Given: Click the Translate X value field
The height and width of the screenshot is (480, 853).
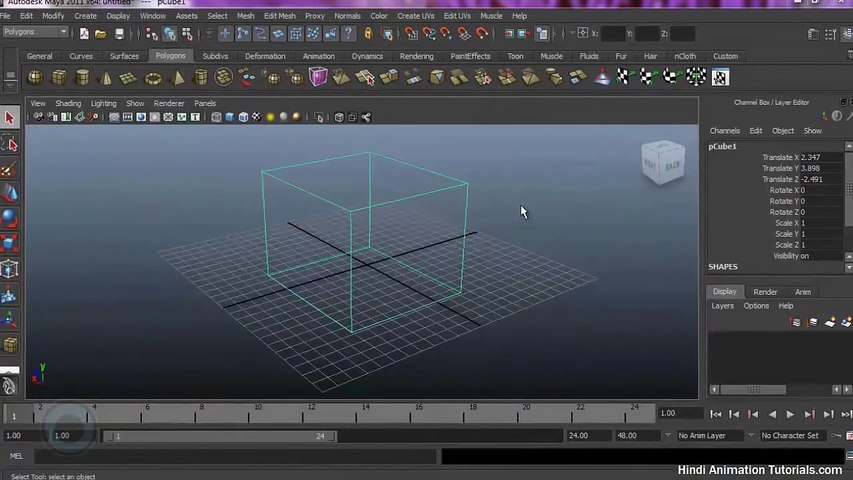Looking at the screenshot, I should click(821, 157).
